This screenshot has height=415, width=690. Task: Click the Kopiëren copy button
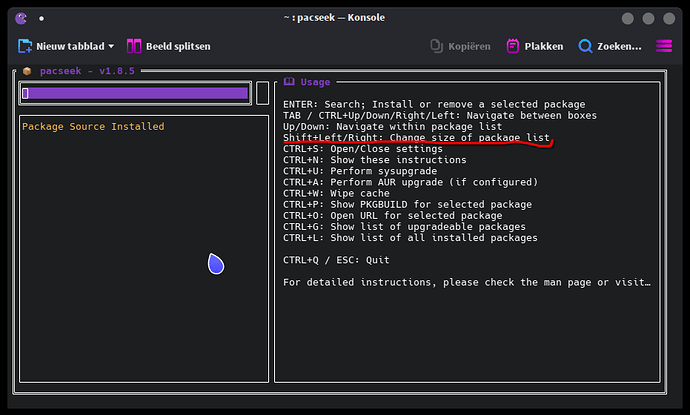460,46
